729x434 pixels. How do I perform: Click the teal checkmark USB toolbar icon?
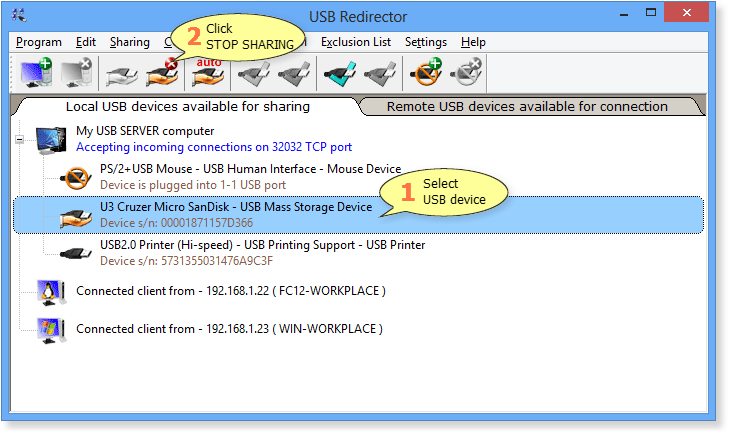(x=340, y=74)
